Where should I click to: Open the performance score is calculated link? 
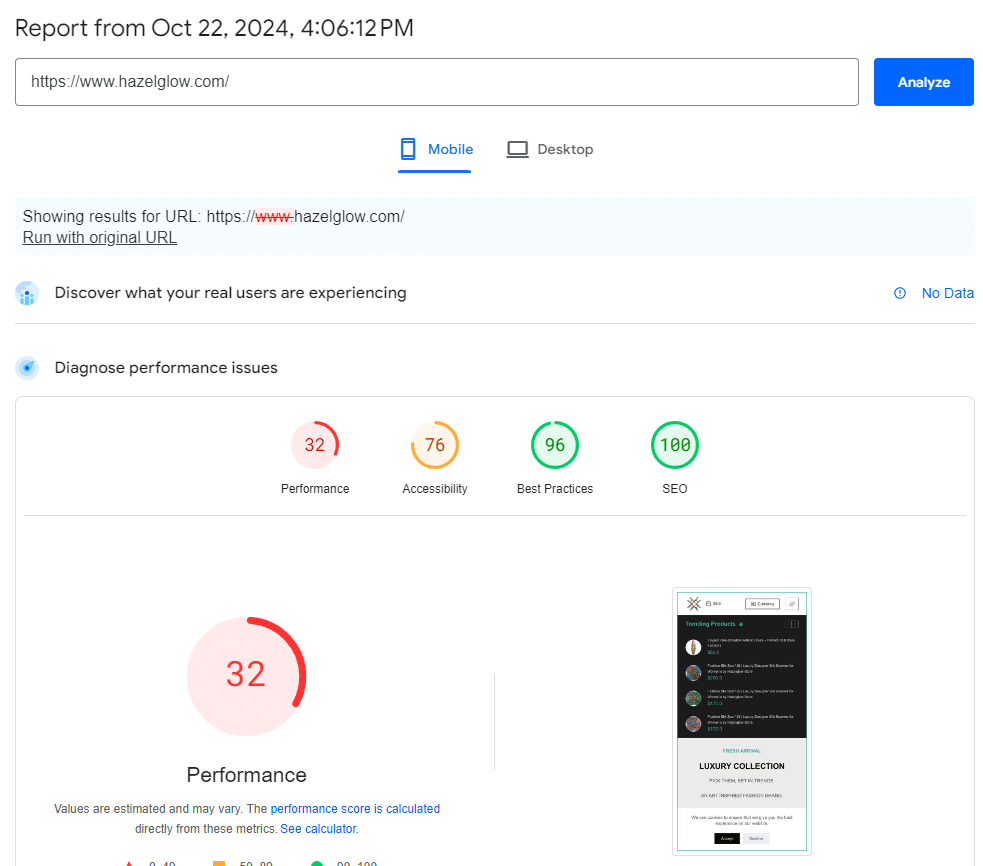(x=355, y=809)
